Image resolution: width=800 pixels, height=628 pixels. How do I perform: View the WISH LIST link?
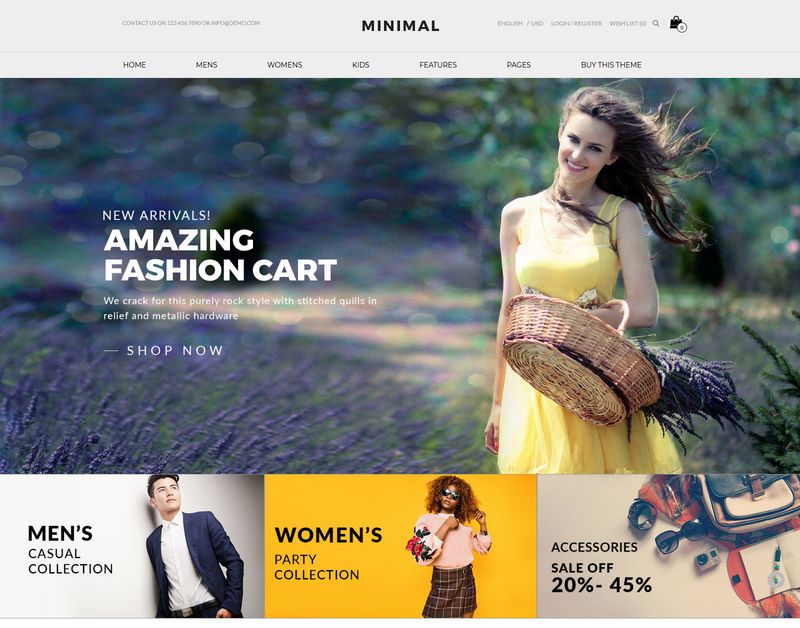628,23
